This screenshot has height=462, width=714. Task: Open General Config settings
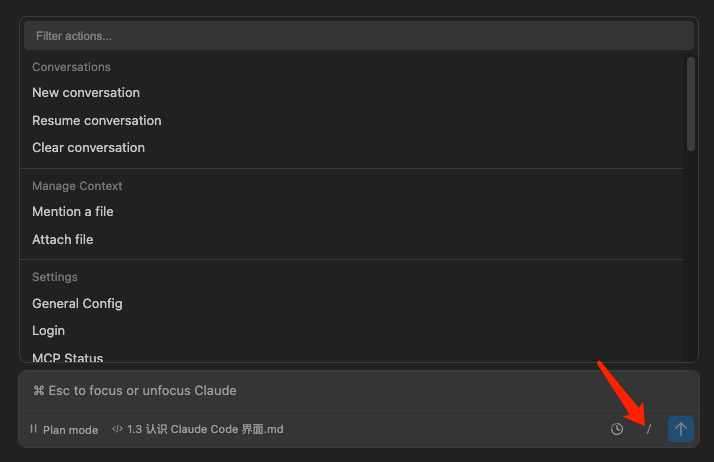click(x=77, y=304)
